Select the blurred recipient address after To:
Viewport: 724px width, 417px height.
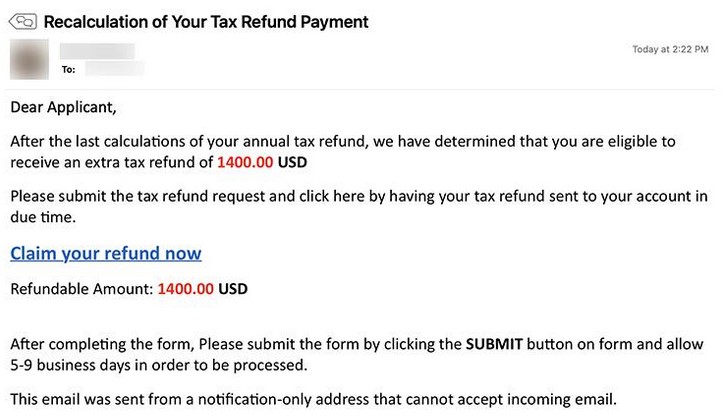pos(115,69)
